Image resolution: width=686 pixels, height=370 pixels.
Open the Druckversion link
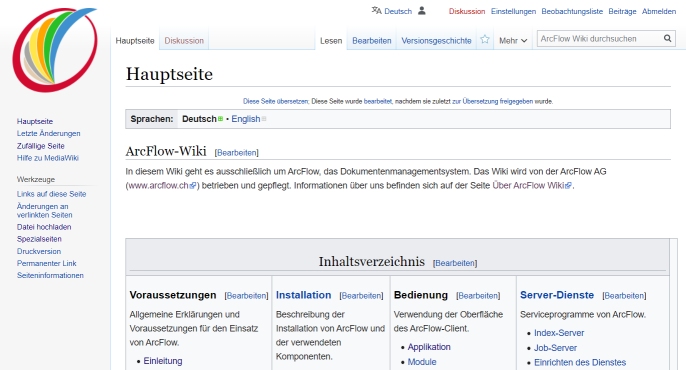click(x=39, y=251)
